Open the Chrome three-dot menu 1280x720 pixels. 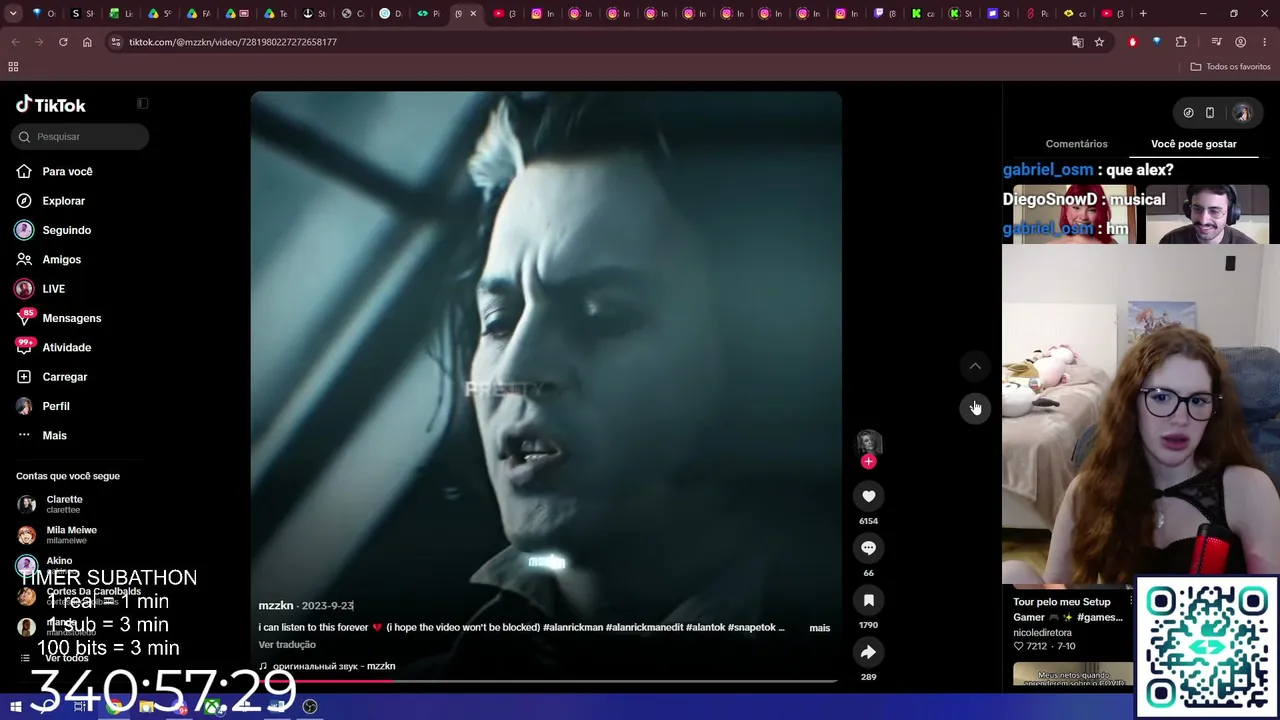pyautogui.click(x=1263, y=42)
